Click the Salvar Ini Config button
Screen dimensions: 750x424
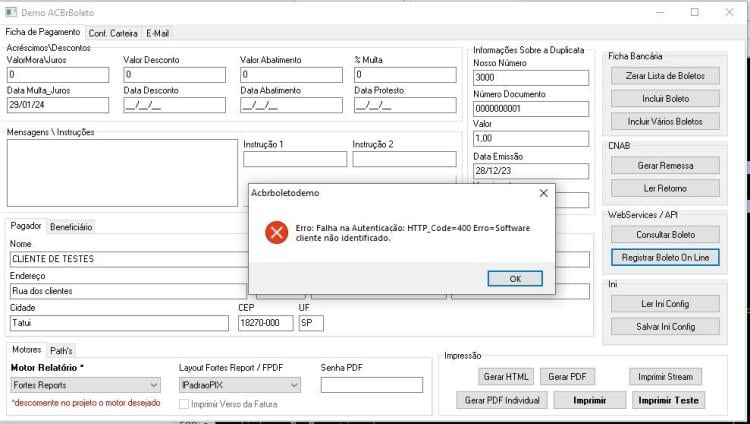point(665,326)
